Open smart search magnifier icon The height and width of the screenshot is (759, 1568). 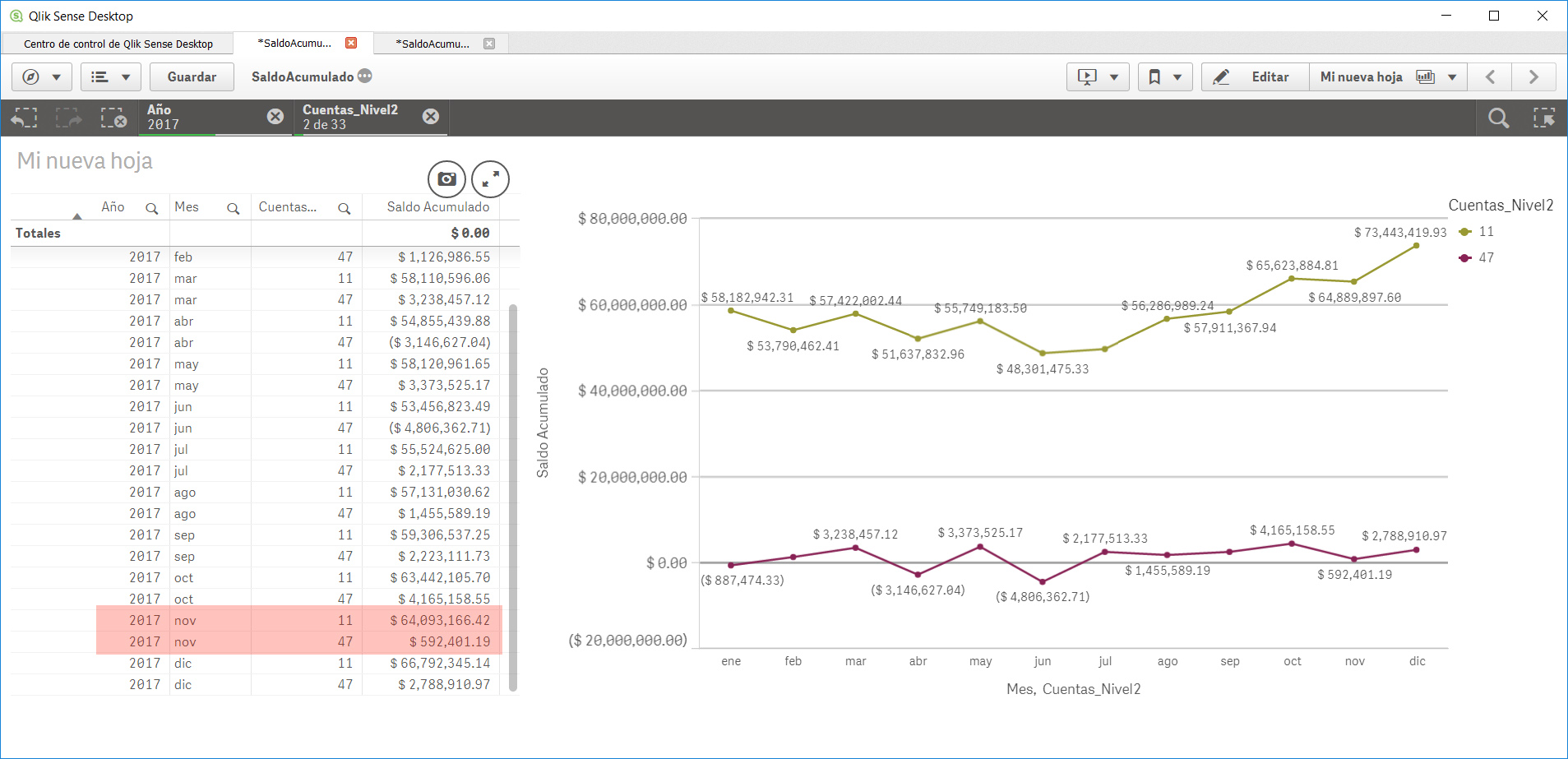click(1498, 118)
